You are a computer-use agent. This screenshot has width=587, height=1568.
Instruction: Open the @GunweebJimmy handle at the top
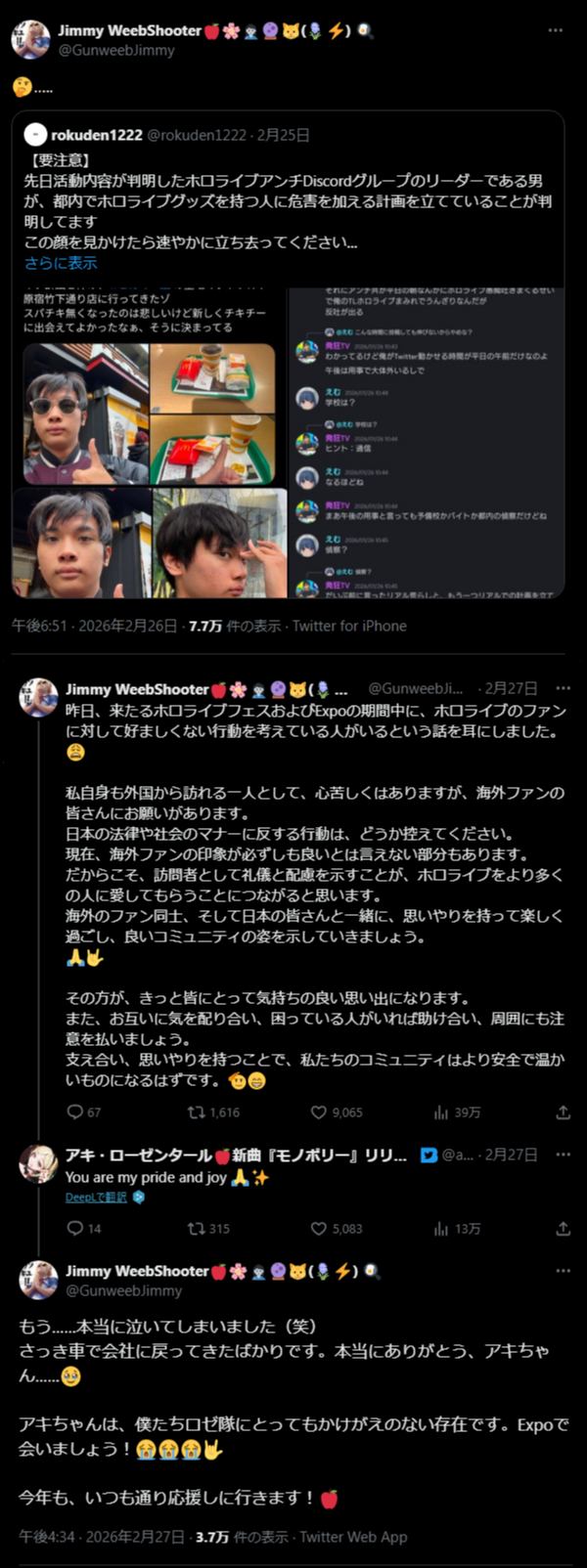point(116,50)
